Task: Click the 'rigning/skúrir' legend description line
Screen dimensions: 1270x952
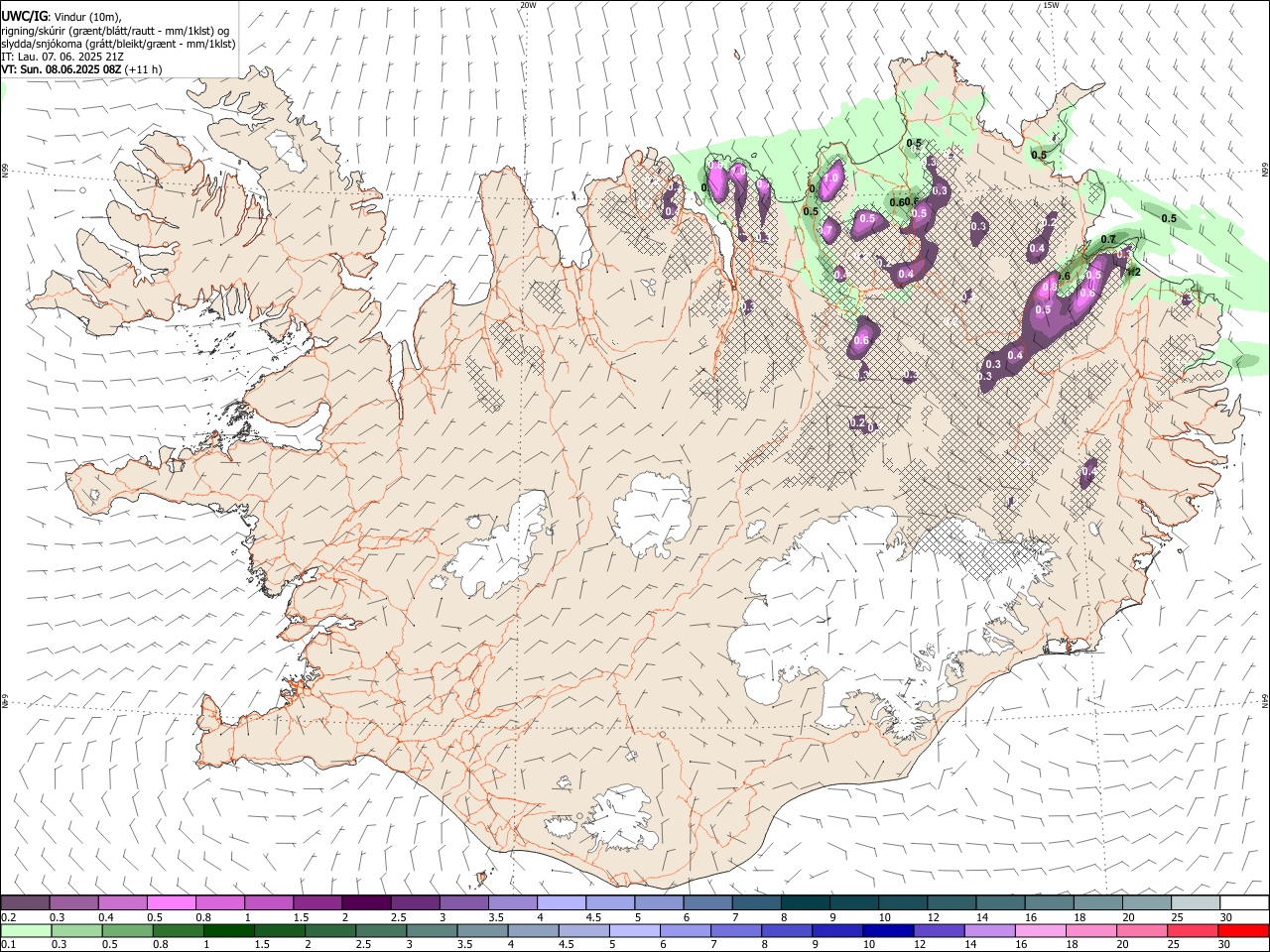Action: coord(114,30)
